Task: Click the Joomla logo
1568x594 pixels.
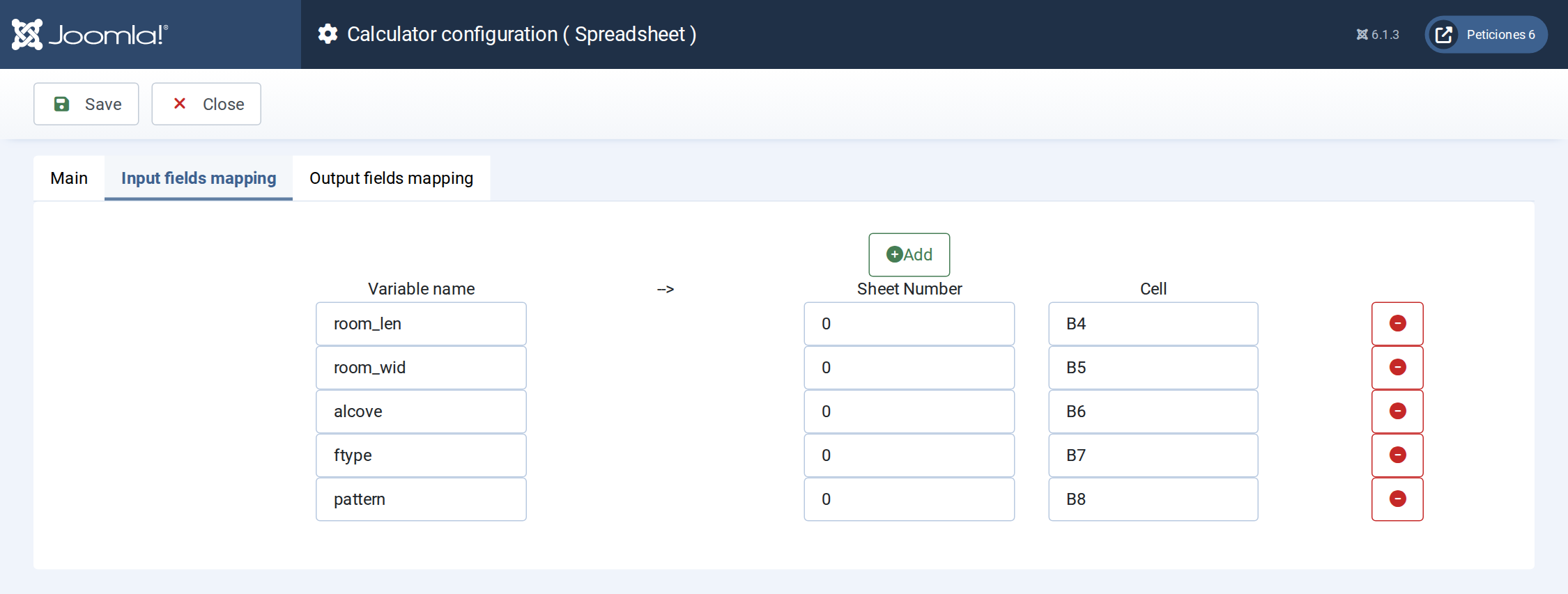Action: pos(90,34)
